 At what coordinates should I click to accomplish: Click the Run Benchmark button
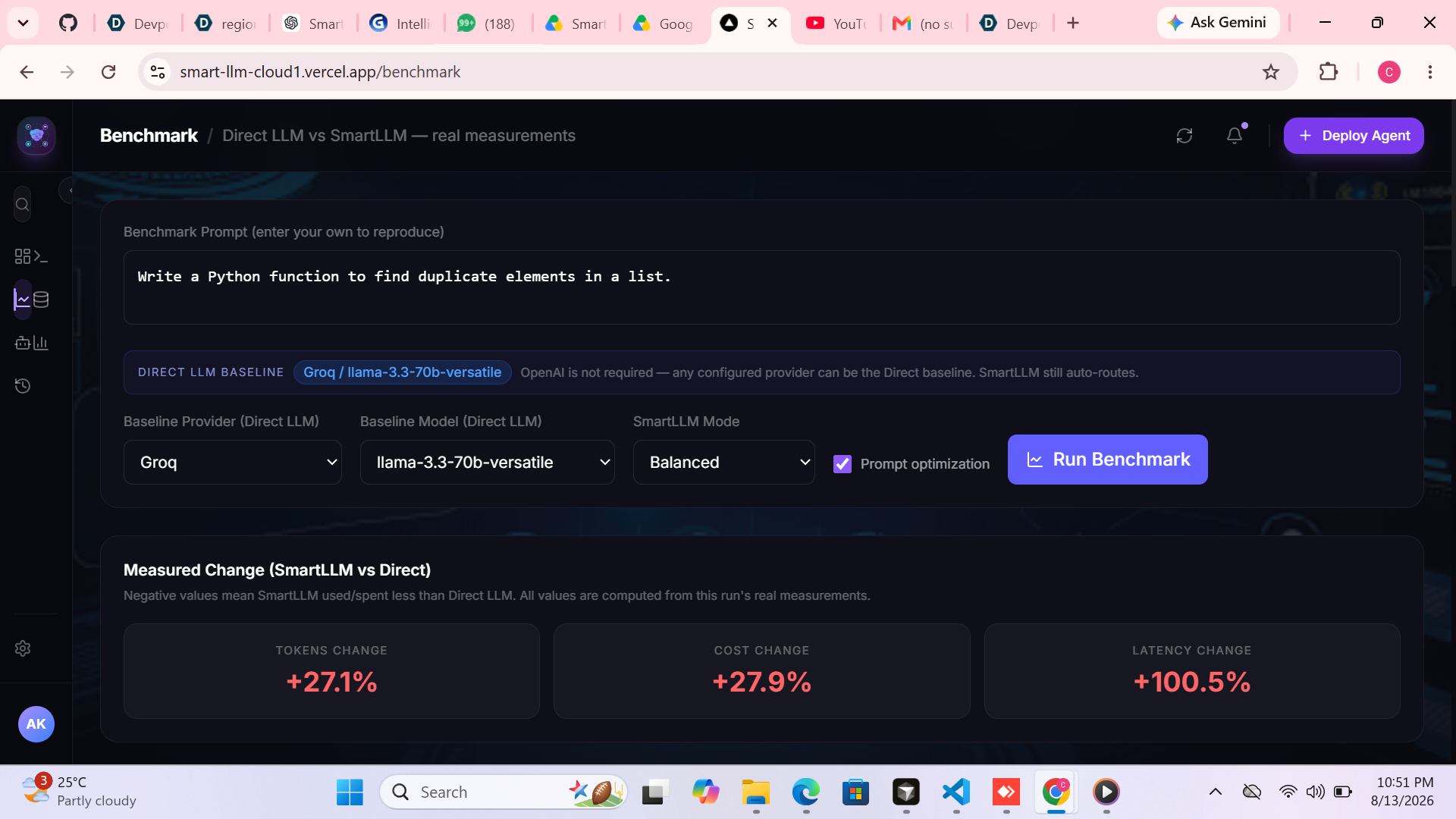1108,460
